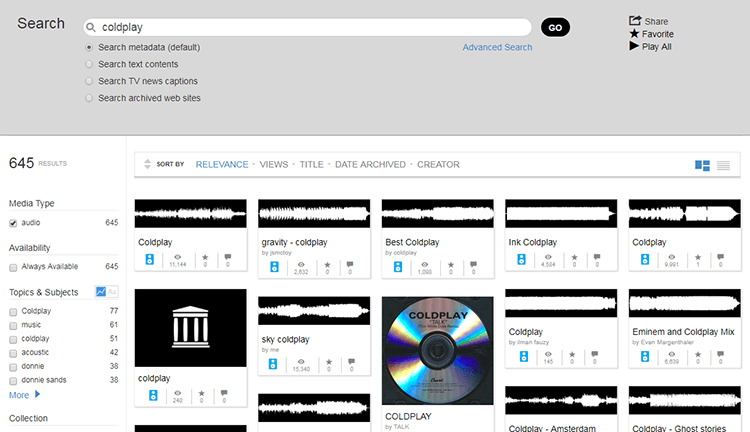The image size is (750, 432).
Task: Click the GO search button
Action: point(555,27)
